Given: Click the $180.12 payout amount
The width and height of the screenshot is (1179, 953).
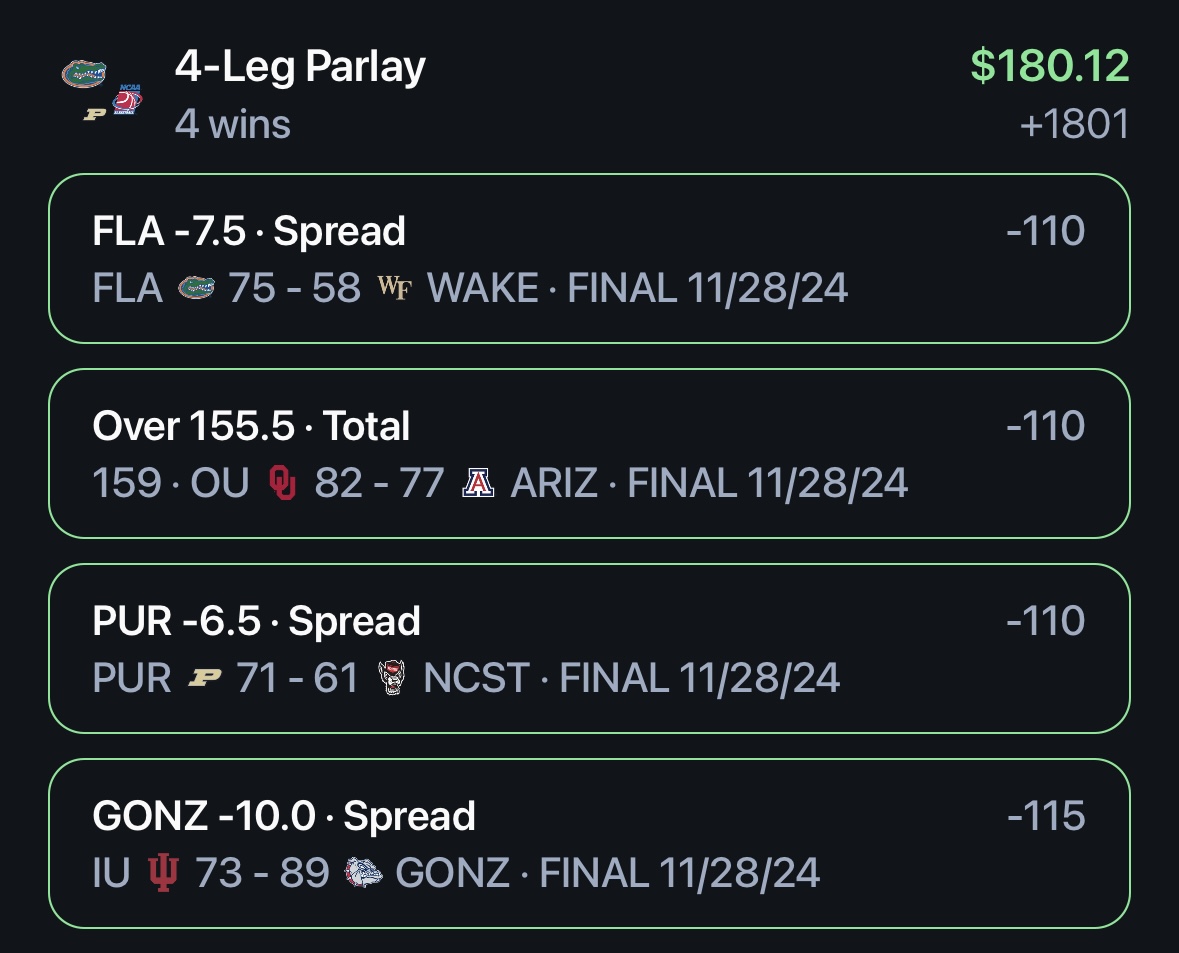Looking at the screenshot, I should click(1050, 65).
